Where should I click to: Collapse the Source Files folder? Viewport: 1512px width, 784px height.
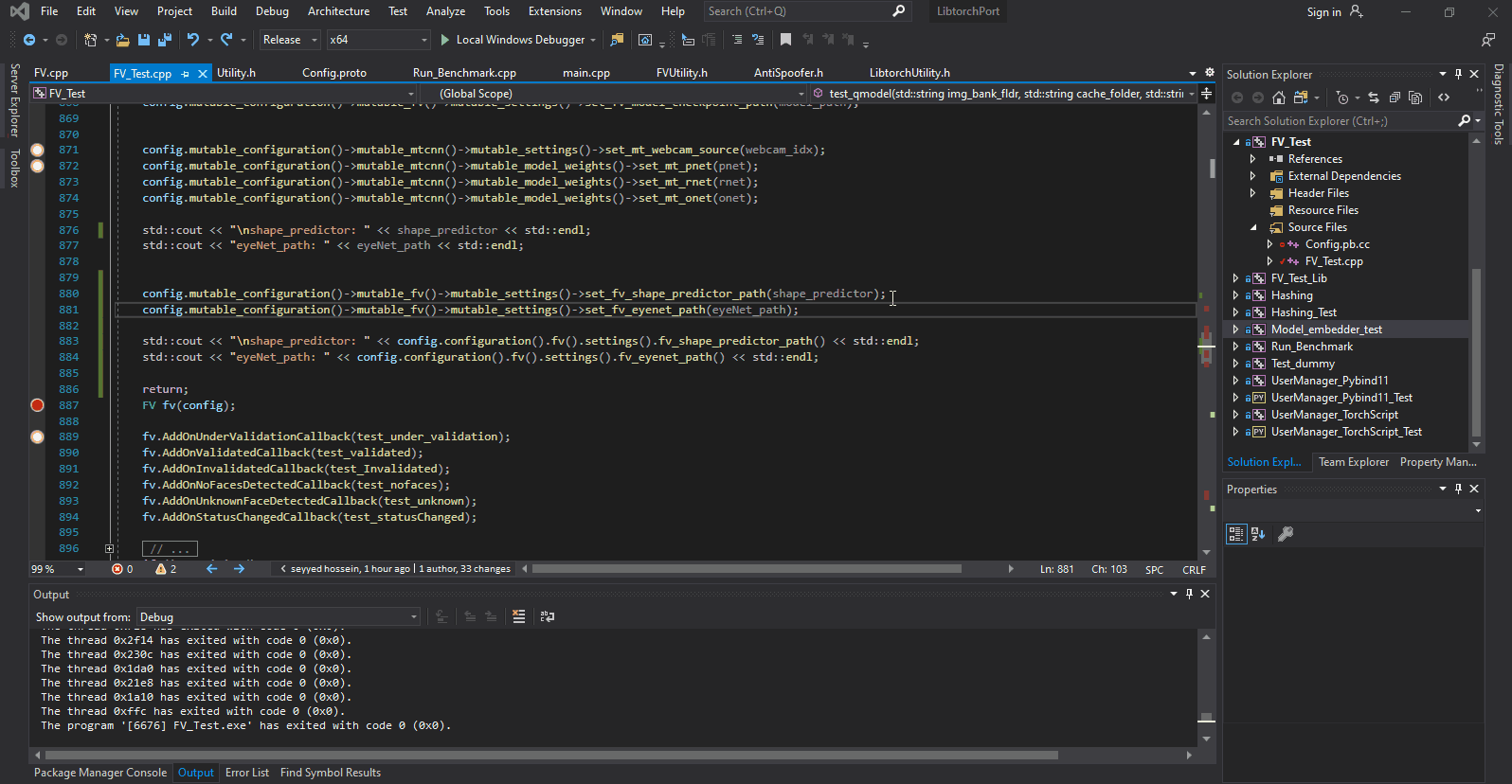pyautogui.click(x=1253, y=227)
